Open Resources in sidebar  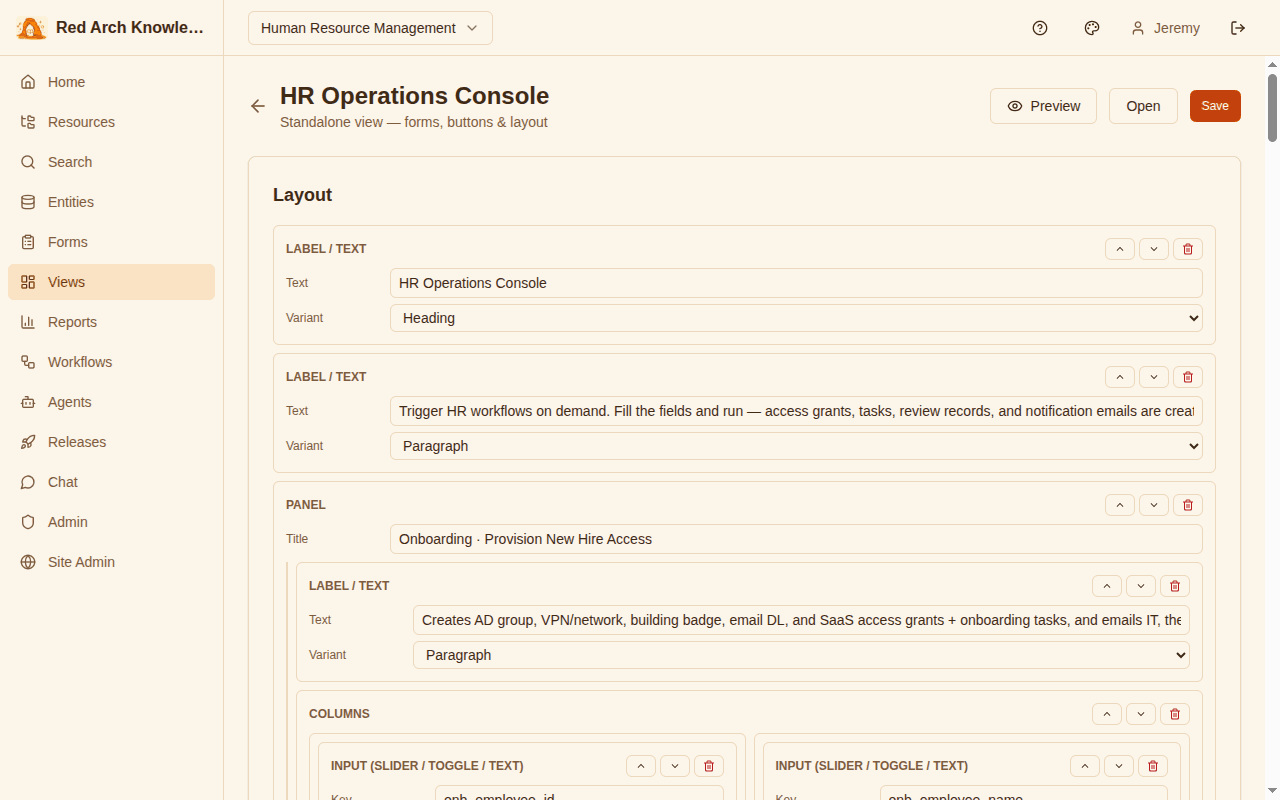(111, 122)
